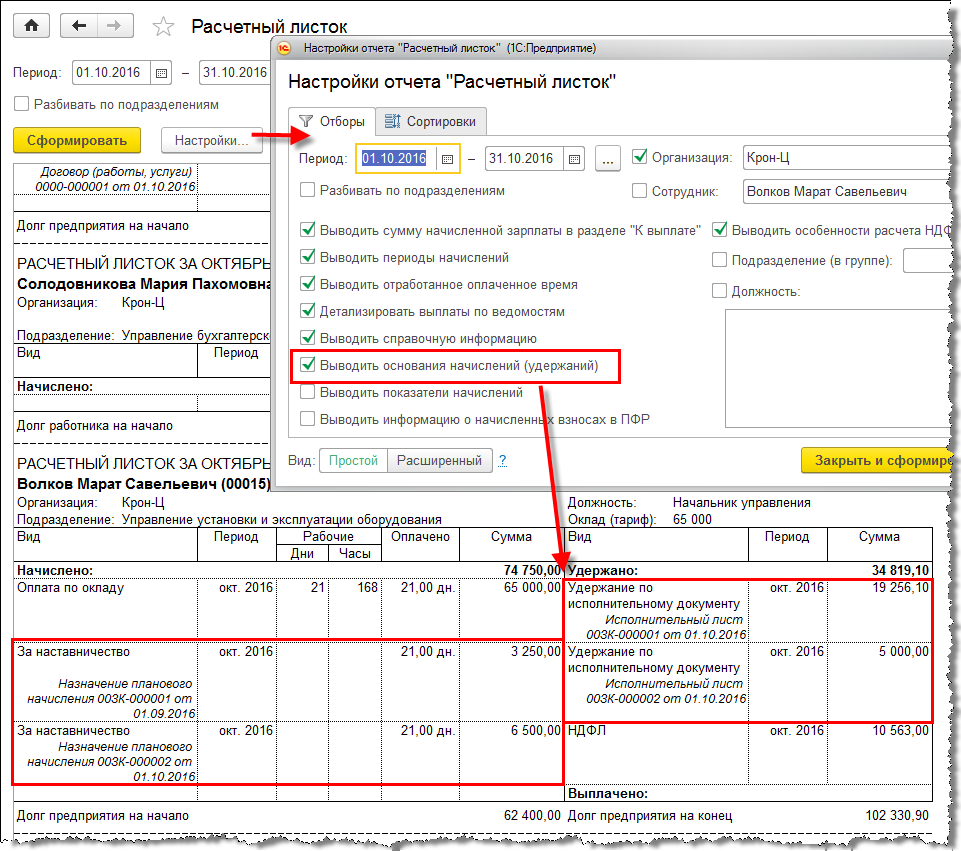
Task: Toggle Разбивать по подразделениям in settings dialog
Action: coord(308,190)
